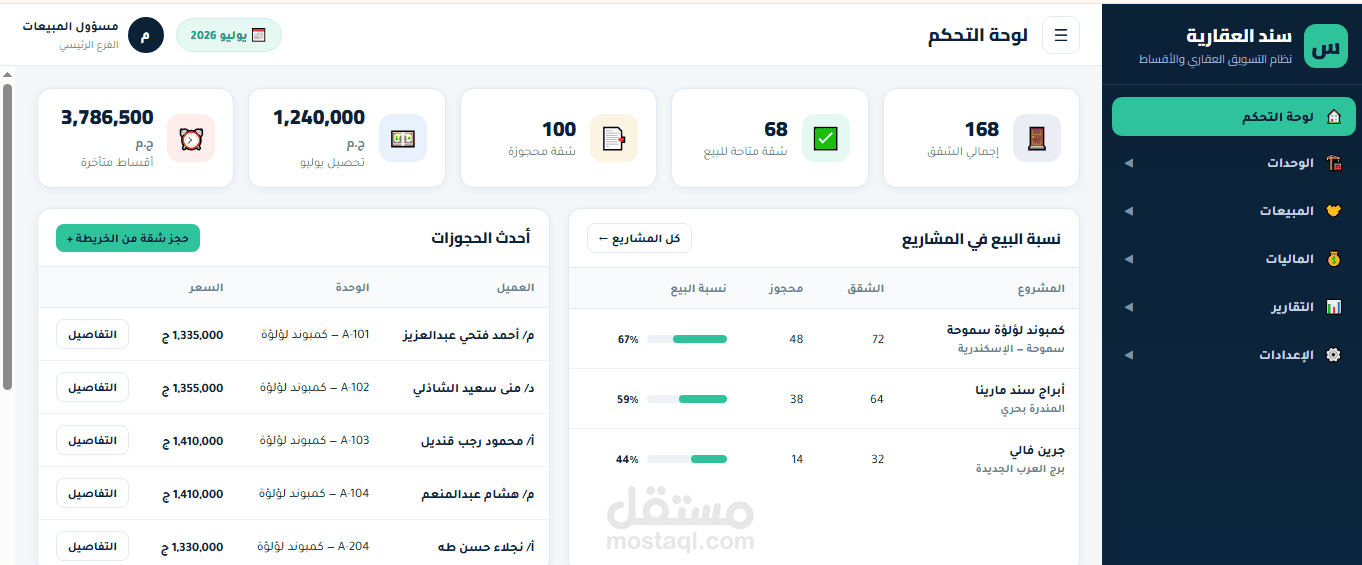Click unit cell A-102 – كمبوند لؤلؤة
The width and height of the screenshot is (1362, 565).
click(x=315, y=387)
